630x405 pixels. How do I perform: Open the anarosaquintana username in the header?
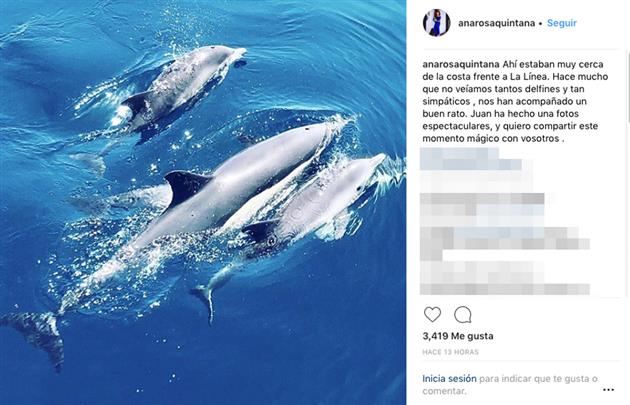[x=496, y=23]
